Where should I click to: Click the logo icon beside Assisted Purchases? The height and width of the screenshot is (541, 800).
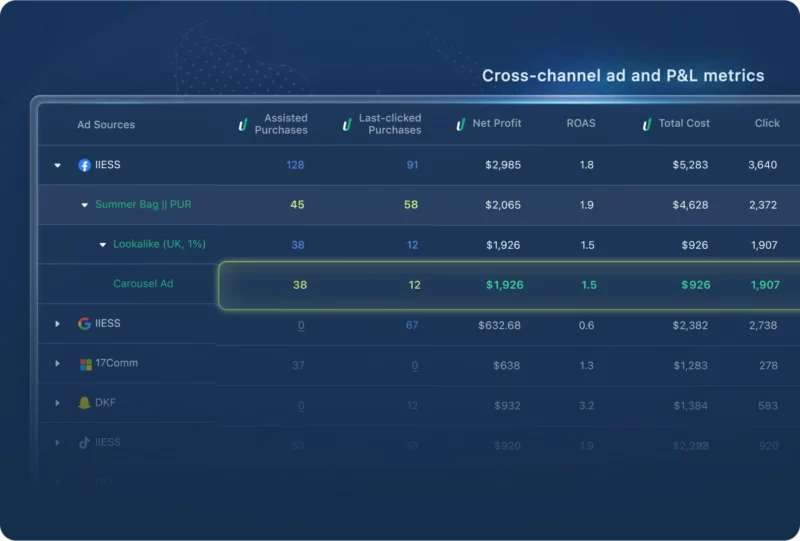click(242, 124)
